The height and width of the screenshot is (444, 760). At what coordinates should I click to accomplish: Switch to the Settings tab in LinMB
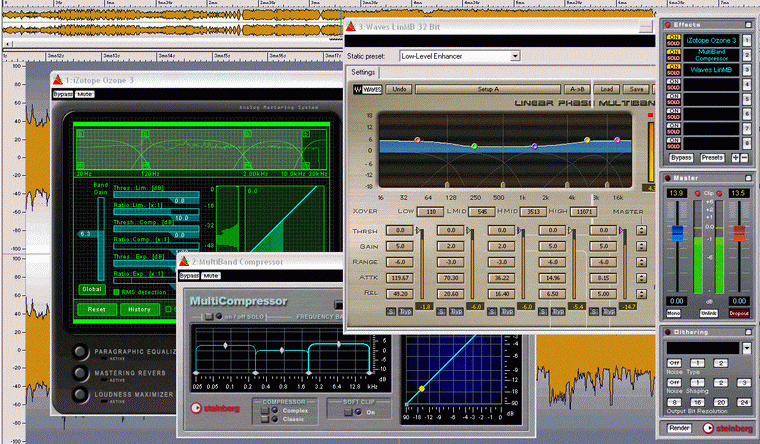[x=363, y=72]
